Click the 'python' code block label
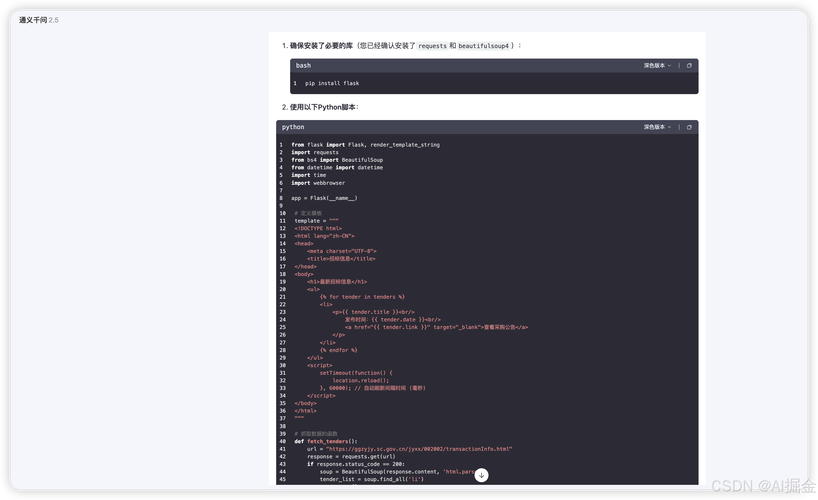Image resolution: width=818 pixels, height=500 pixels. (x=293, y=127)
